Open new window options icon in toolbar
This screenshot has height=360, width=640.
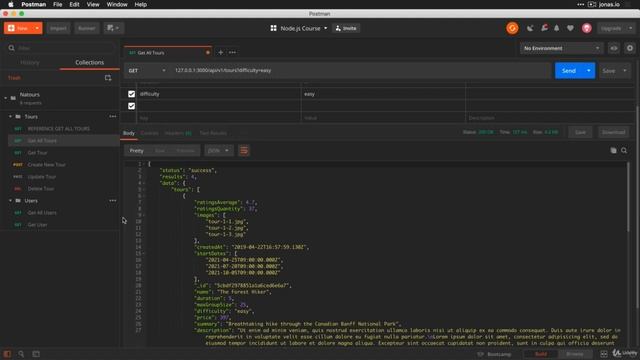tap(113, 28)
